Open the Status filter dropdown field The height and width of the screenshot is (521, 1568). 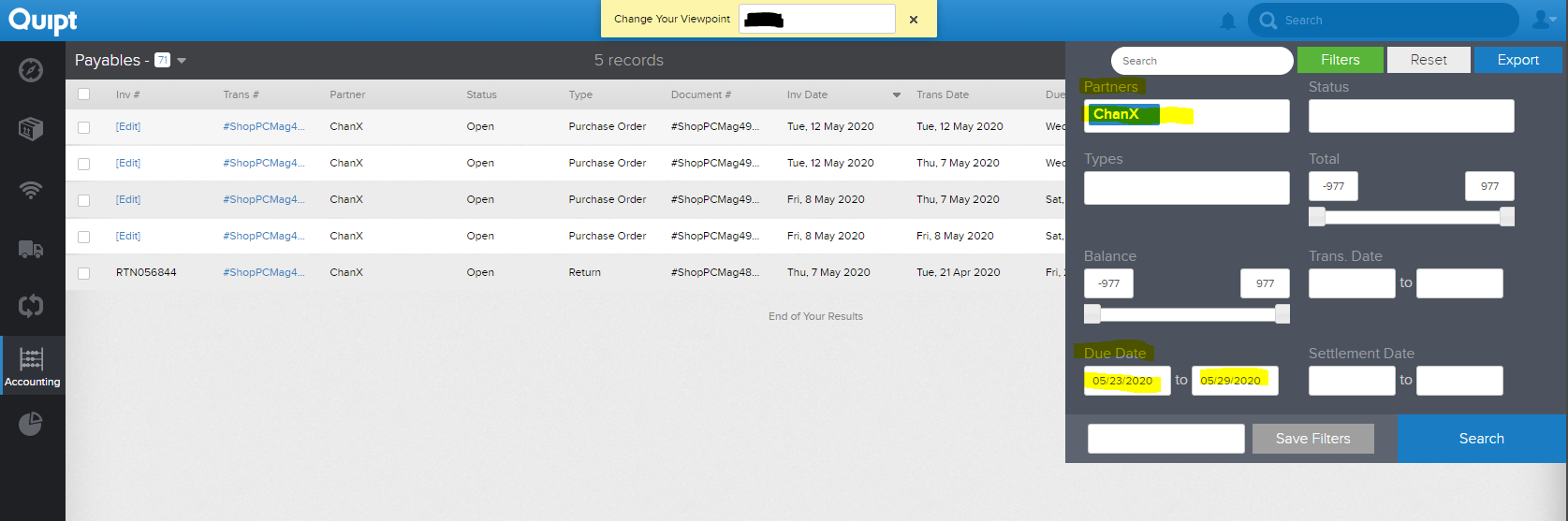point(1411,116)
